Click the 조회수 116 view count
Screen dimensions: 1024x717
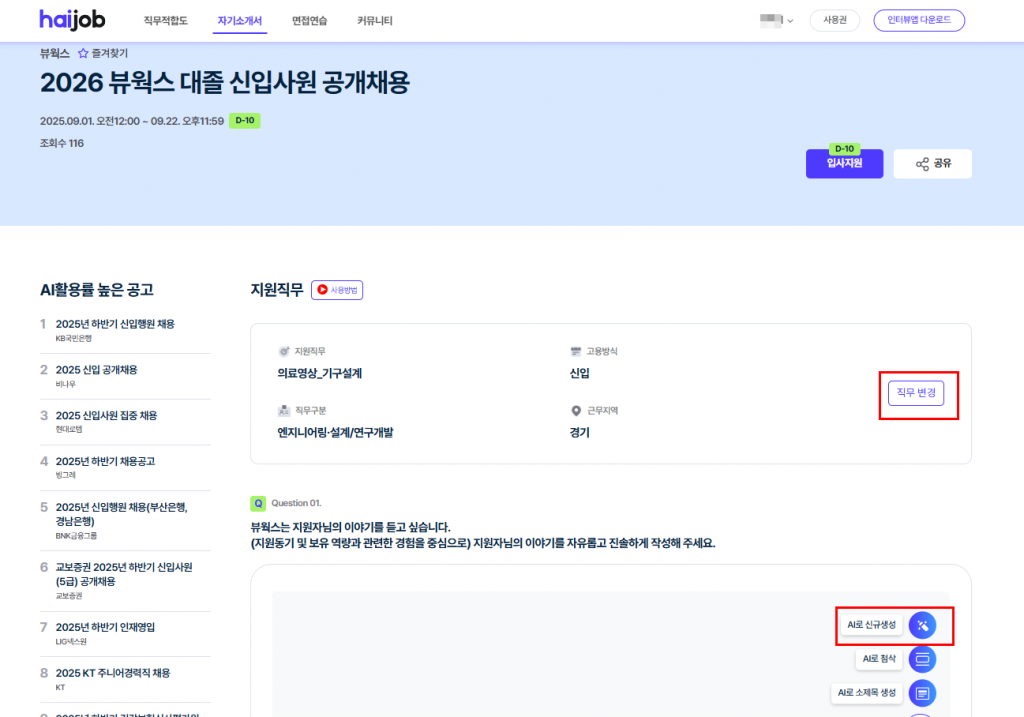point(61,143)
